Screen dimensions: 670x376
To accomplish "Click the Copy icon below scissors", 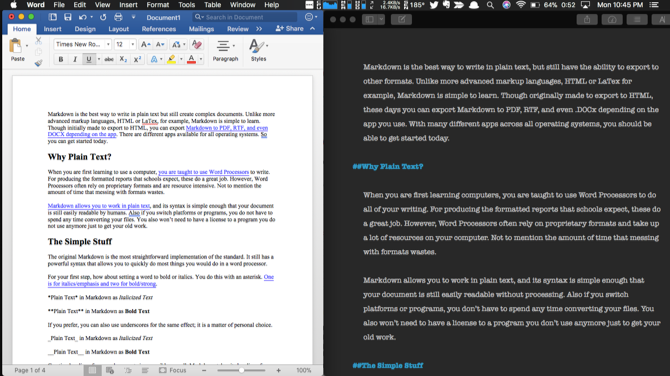I will click(x=38, y=52).
